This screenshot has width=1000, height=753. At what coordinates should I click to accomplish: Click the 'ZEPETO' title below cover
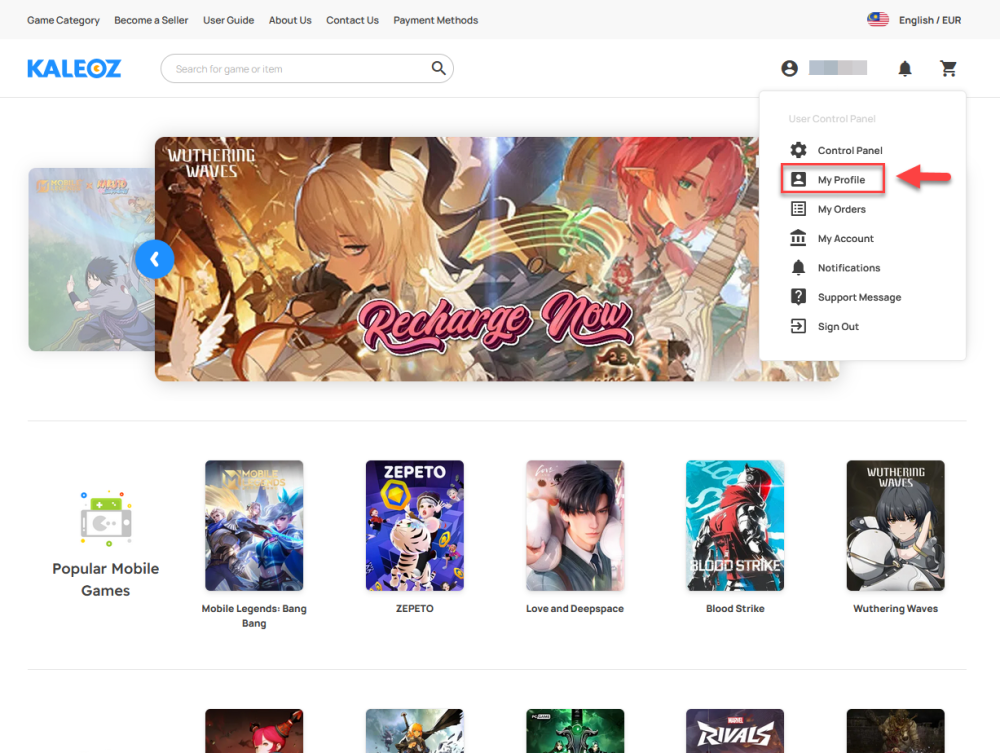pos(415,608)
